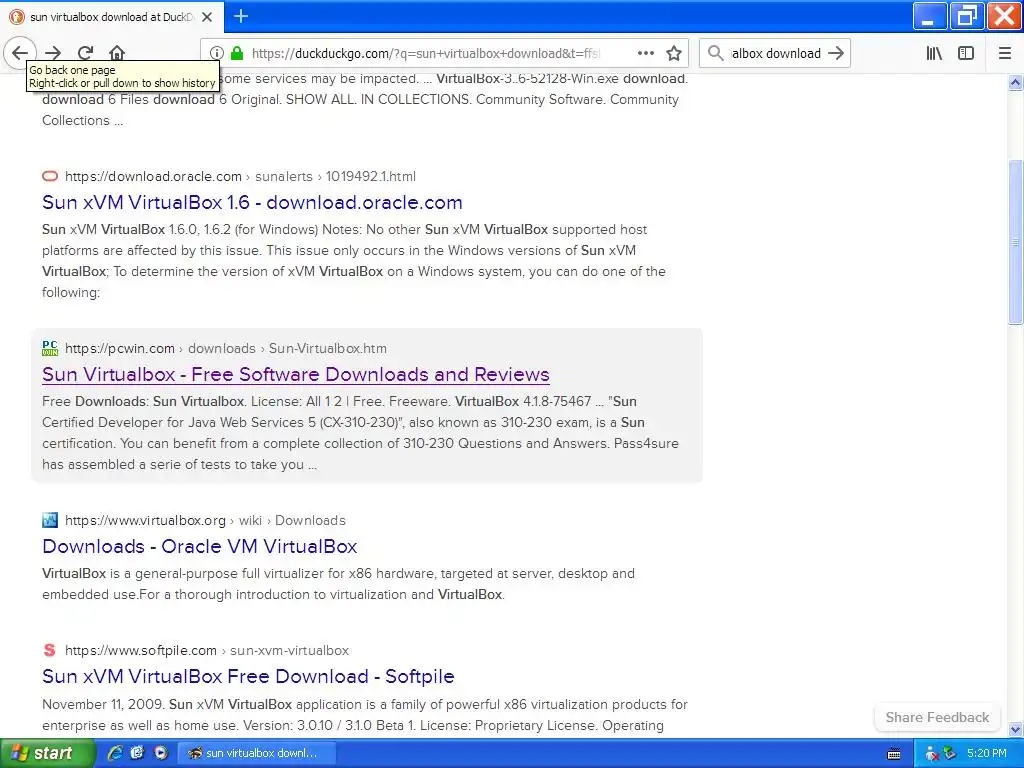The width and height of the screenshot is (1024, 768).
Task: Click the forward navigation arrow
Action: [53, 53]
